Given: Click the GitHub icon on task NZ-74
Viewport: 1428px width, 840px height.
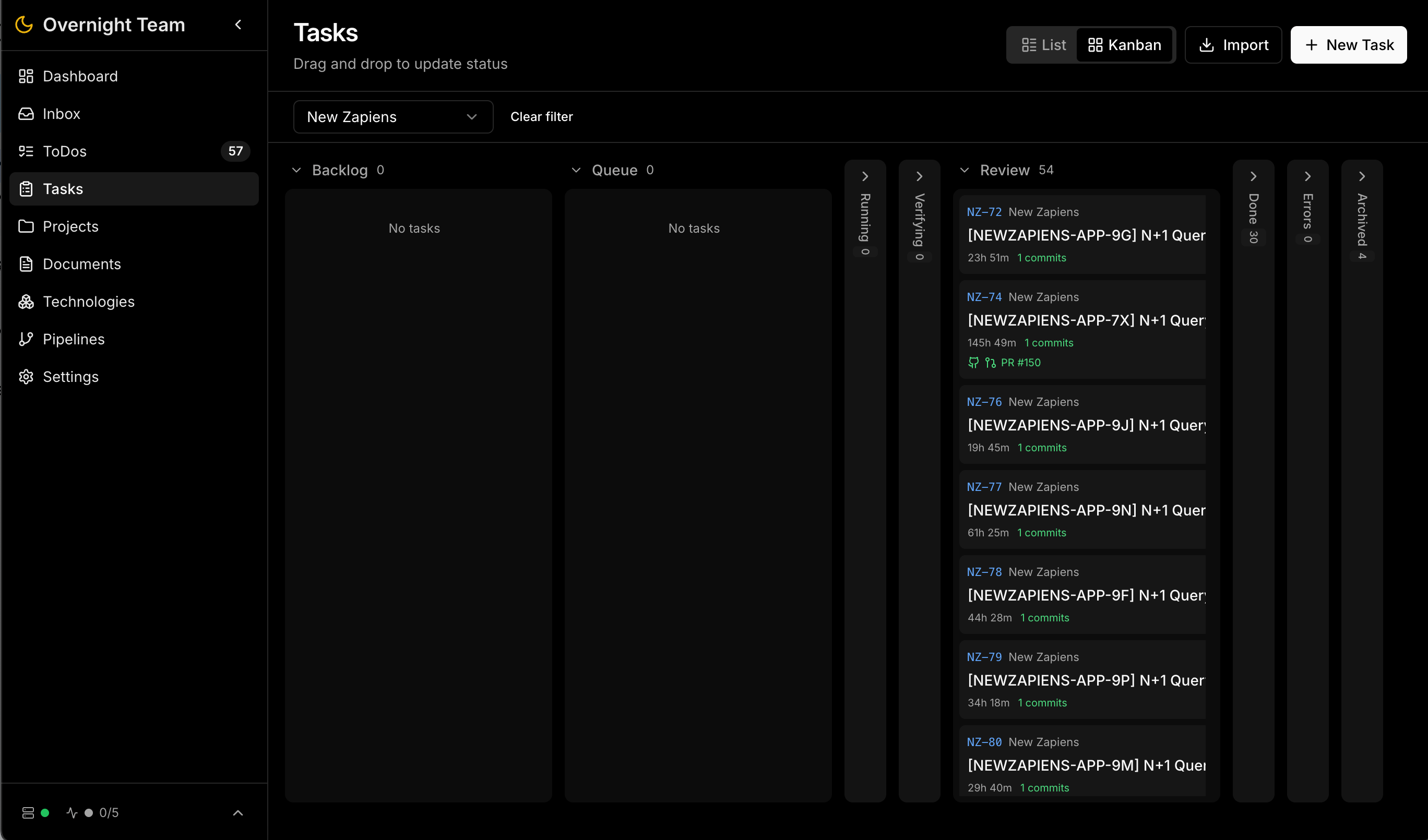Looking at the screenshot, I should 973,363.
